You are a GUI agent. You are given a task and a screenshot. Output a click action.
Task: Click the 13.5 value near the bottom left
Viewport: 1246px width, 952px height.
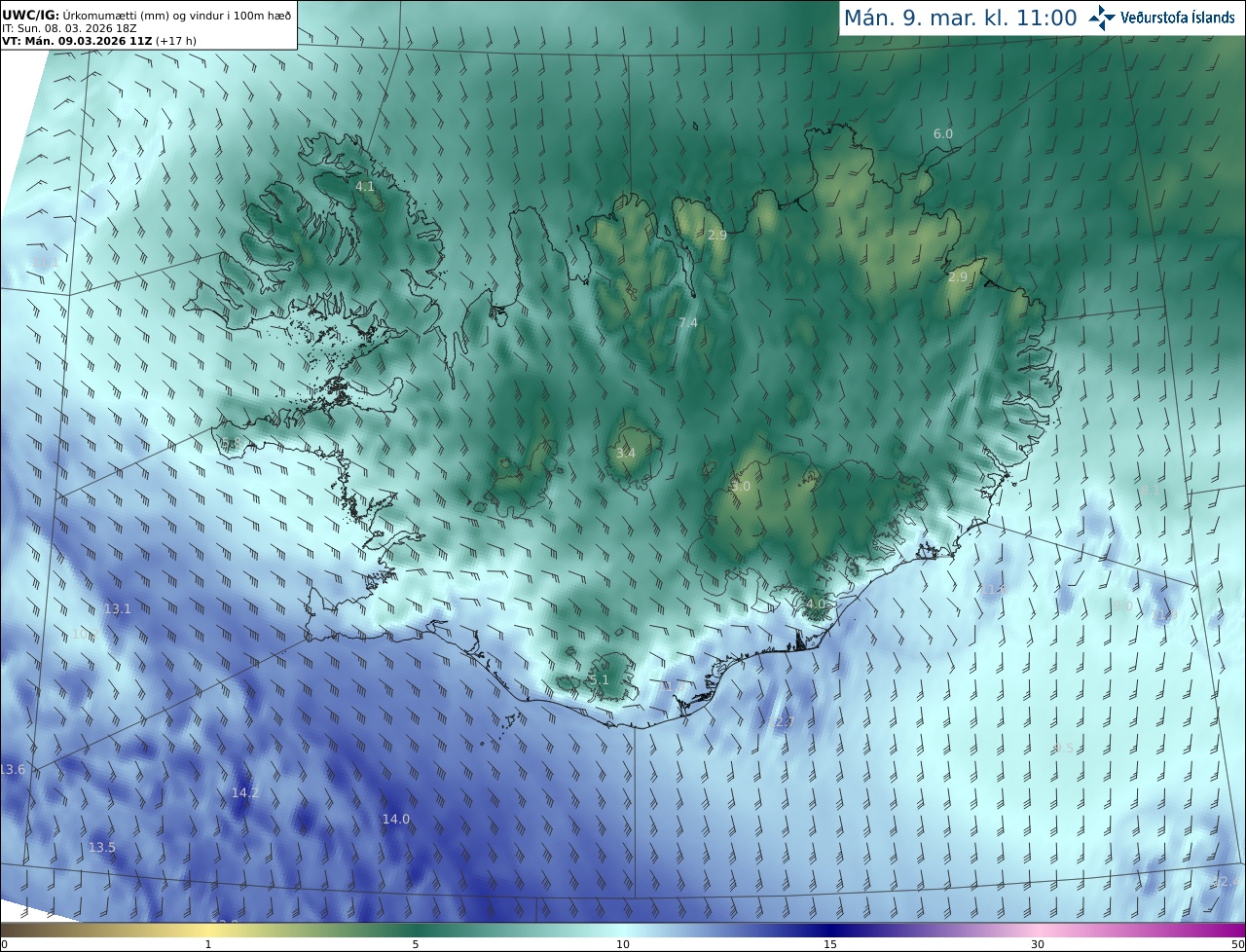(102, 847)
